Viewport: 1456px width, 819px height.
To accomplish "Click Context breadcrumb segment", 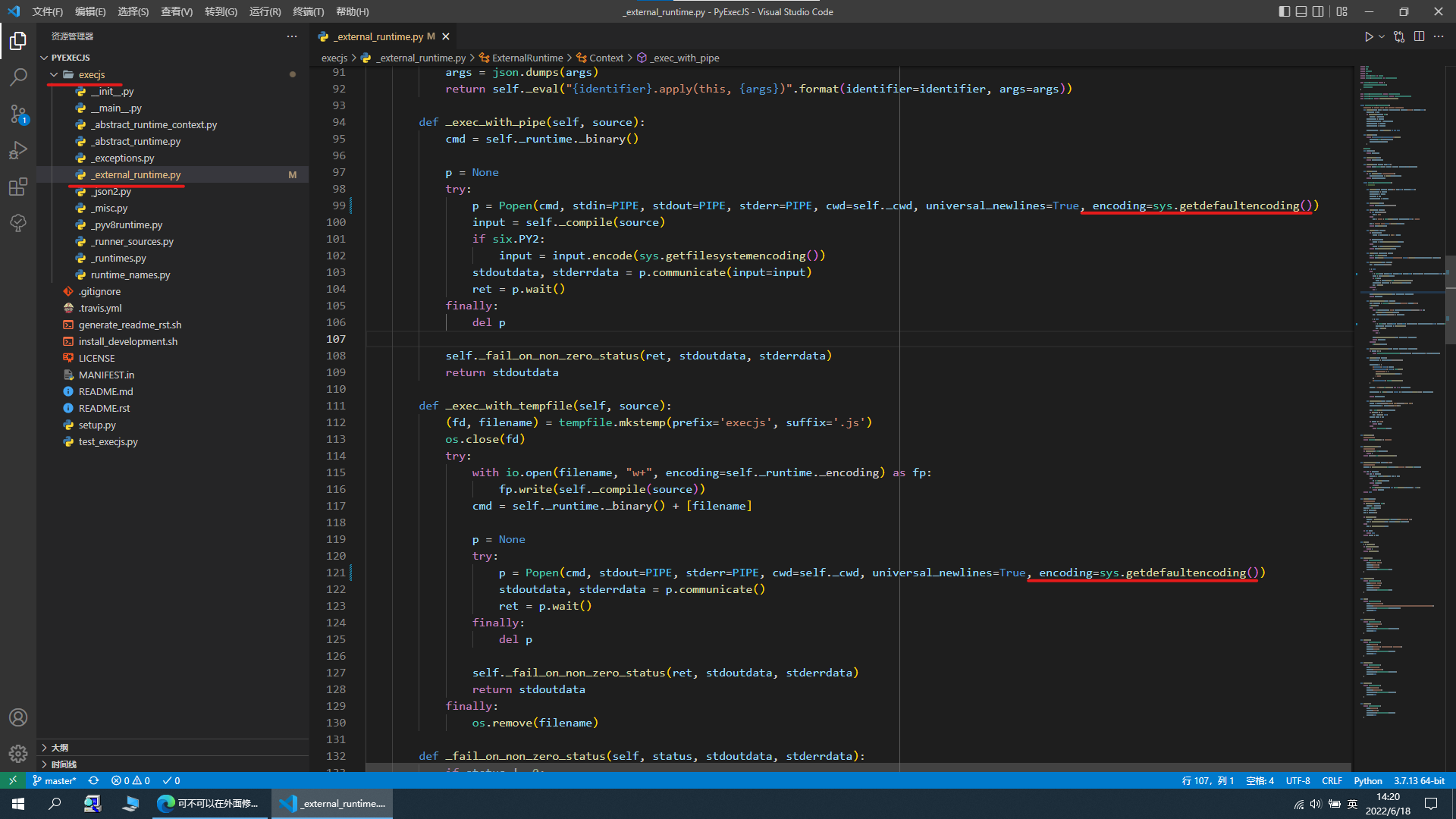I will [x=600, y=58].
